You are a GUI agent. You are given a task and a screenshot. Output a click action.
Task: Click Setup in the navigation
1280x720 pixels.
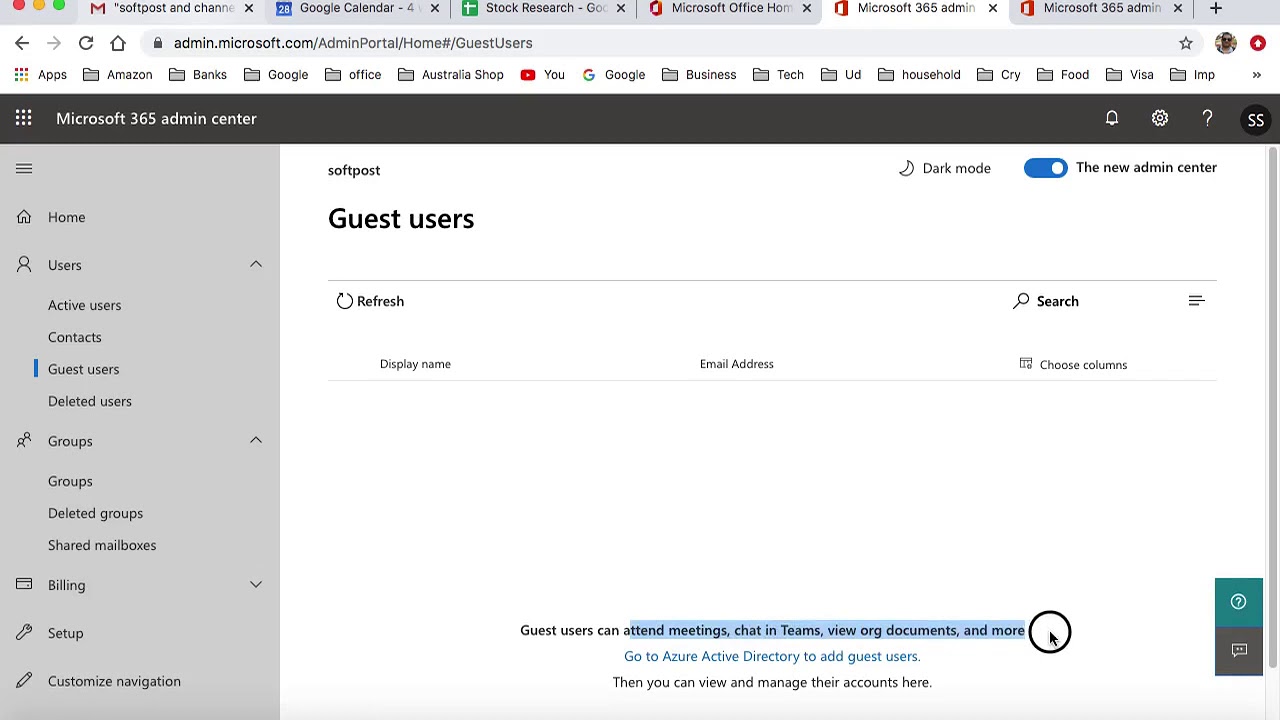[65, 633]
